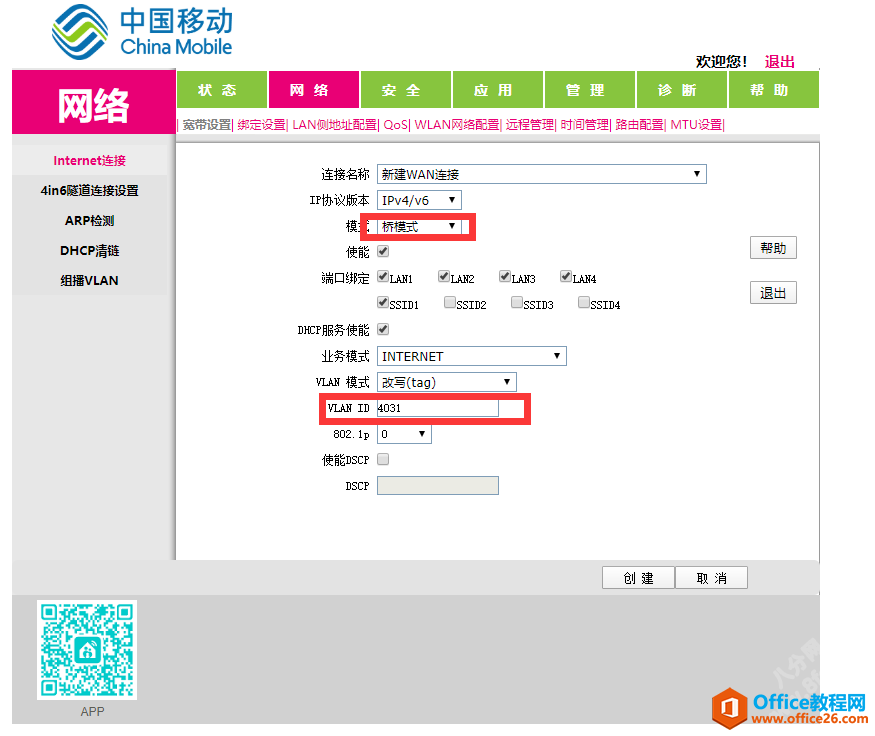Uncheck the LAN4 port binding checkbox
The image size is (875, 736).
(x=565, y=276)
